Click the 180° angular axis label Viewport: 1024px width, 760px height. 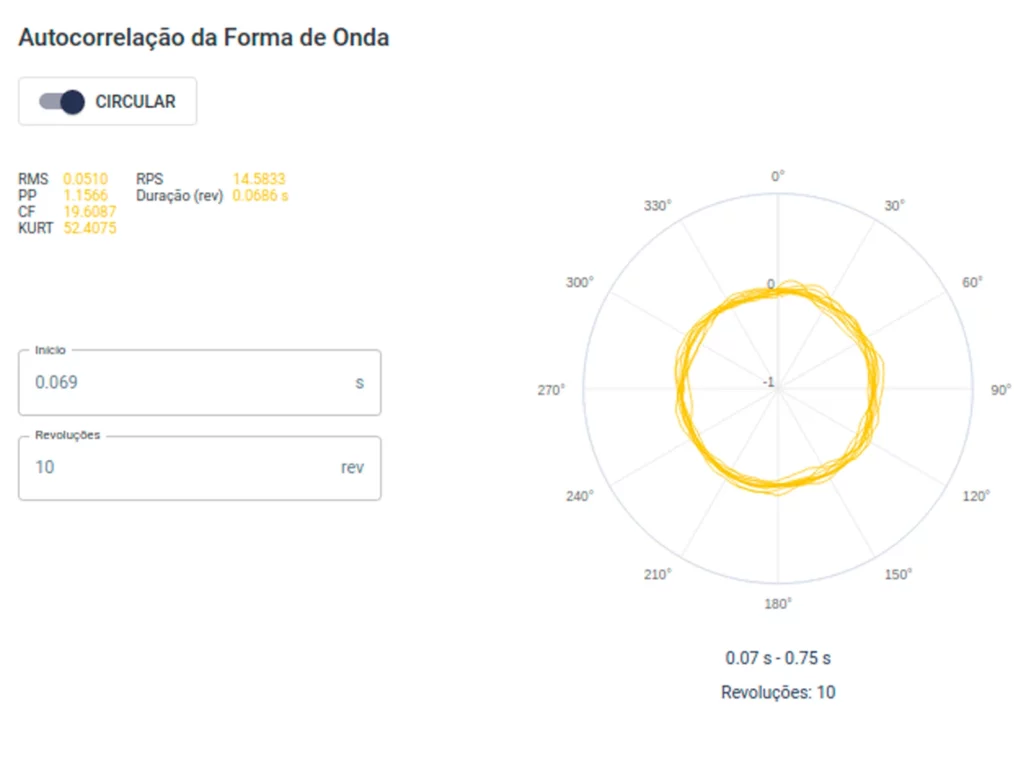778,604
